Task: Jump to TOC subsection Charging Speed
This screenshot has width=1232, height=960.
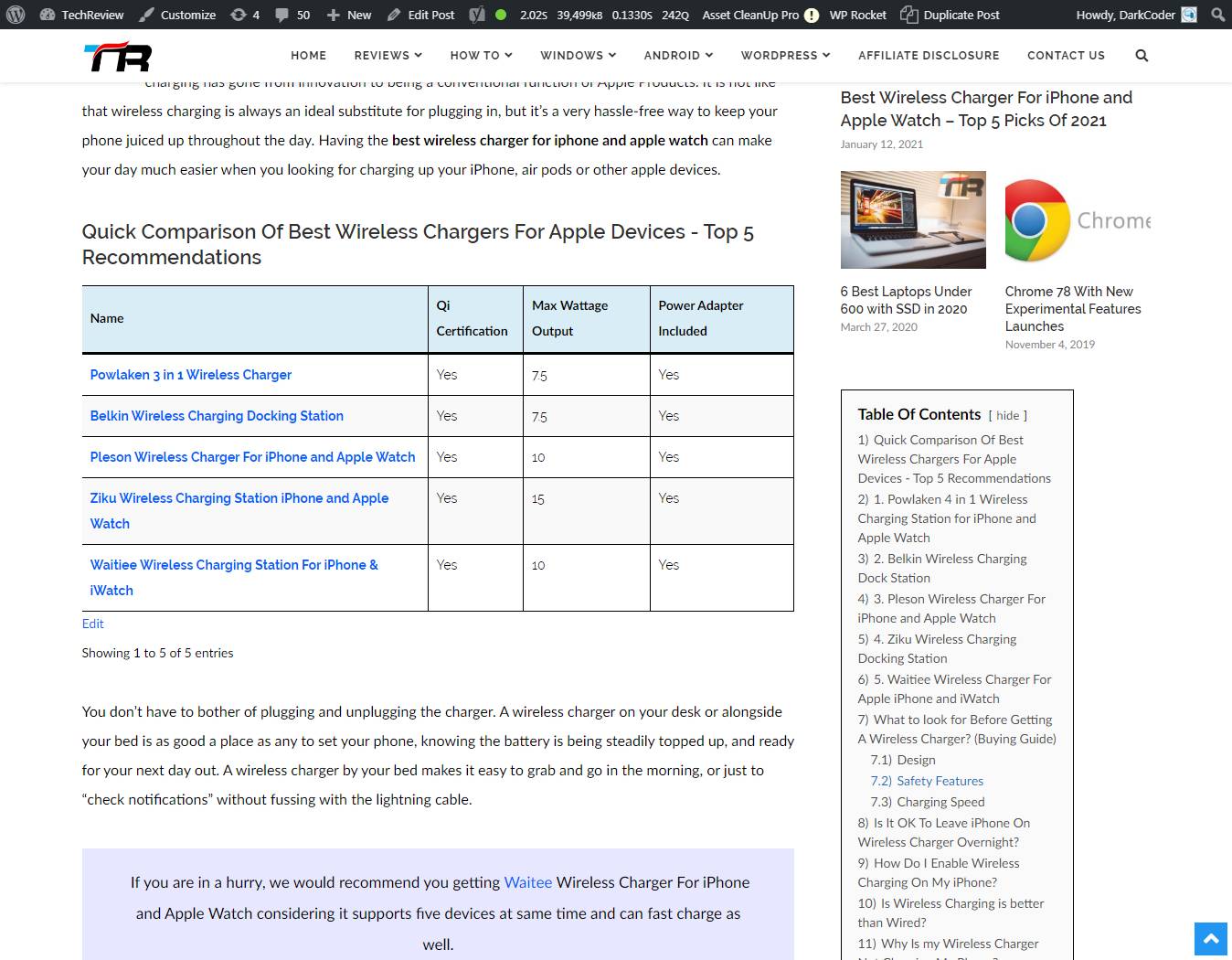Action: 928,802
